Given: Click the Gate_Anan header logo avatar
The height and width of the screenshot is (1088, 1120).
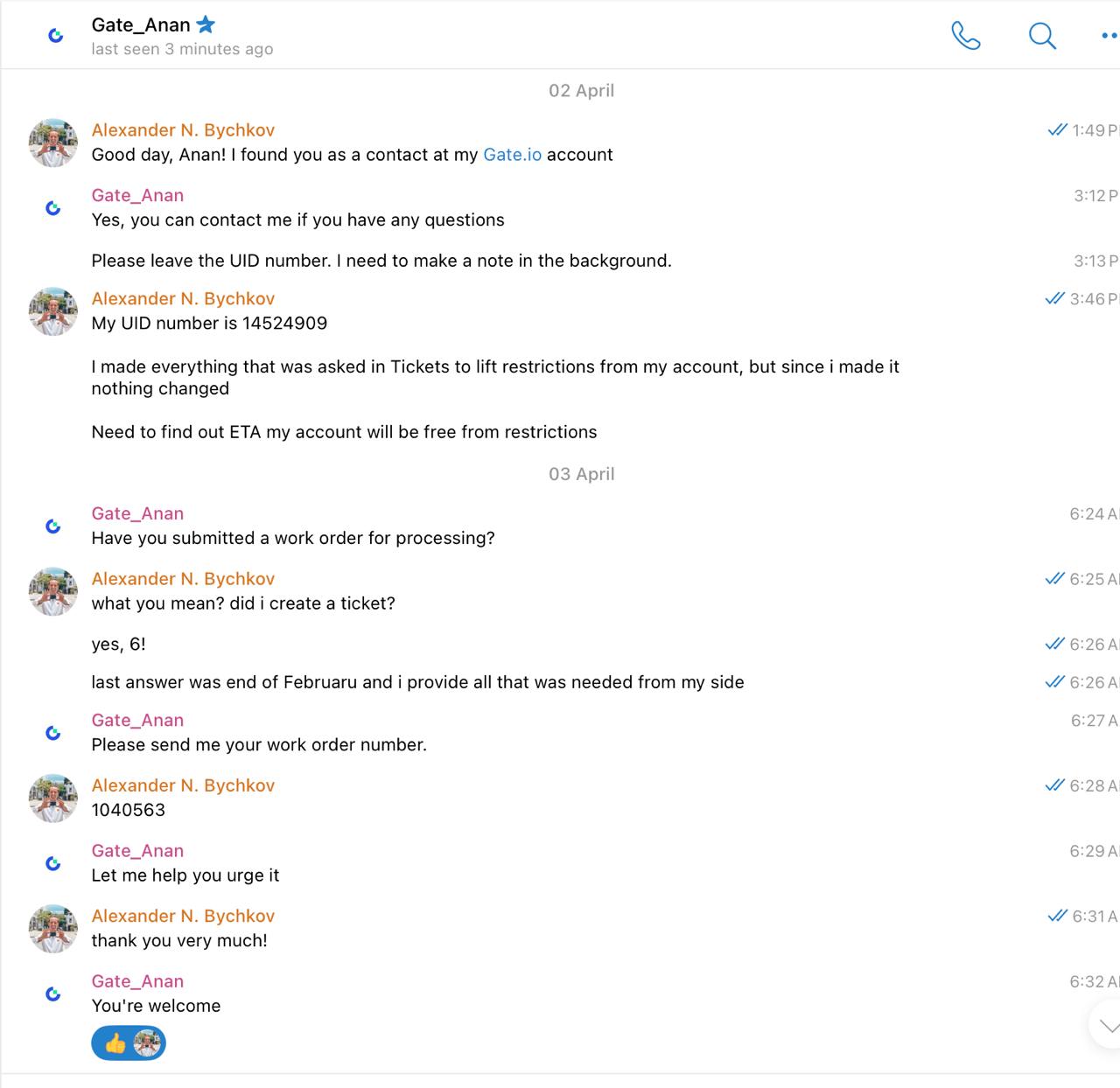Looking at the screenshot, I should pos(55,36).
